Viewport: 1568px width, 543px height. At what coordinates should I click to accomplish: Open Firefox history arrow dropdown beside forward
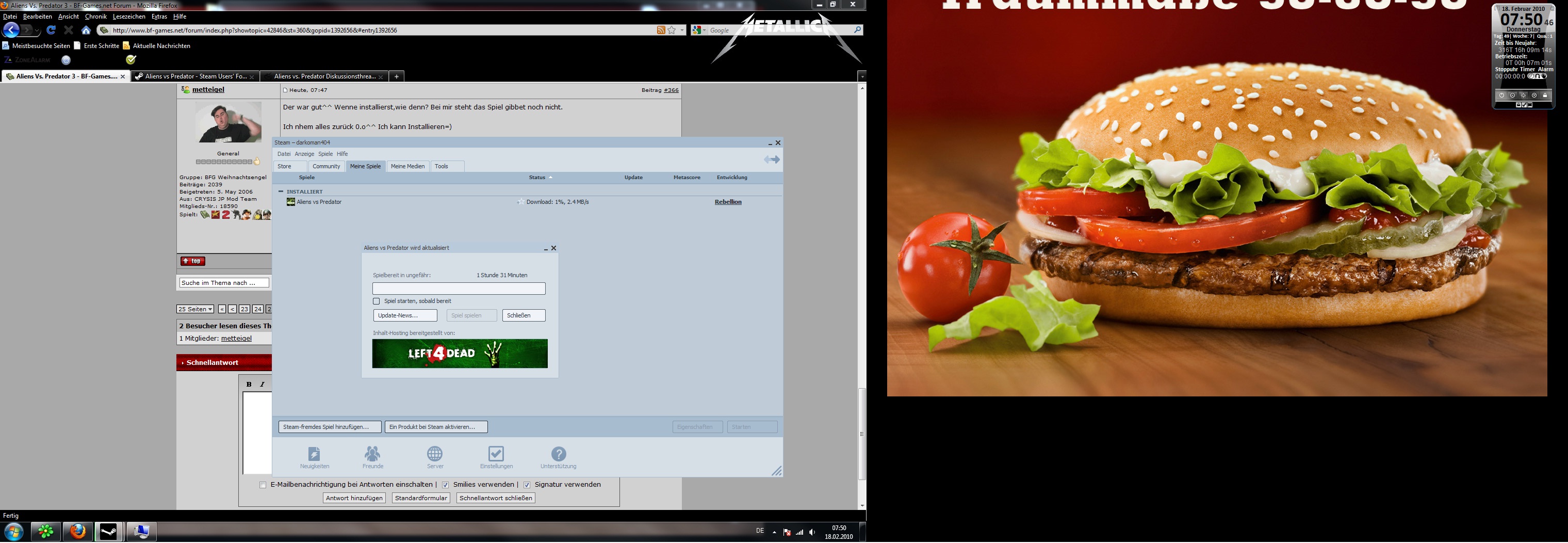coord(38,30)
